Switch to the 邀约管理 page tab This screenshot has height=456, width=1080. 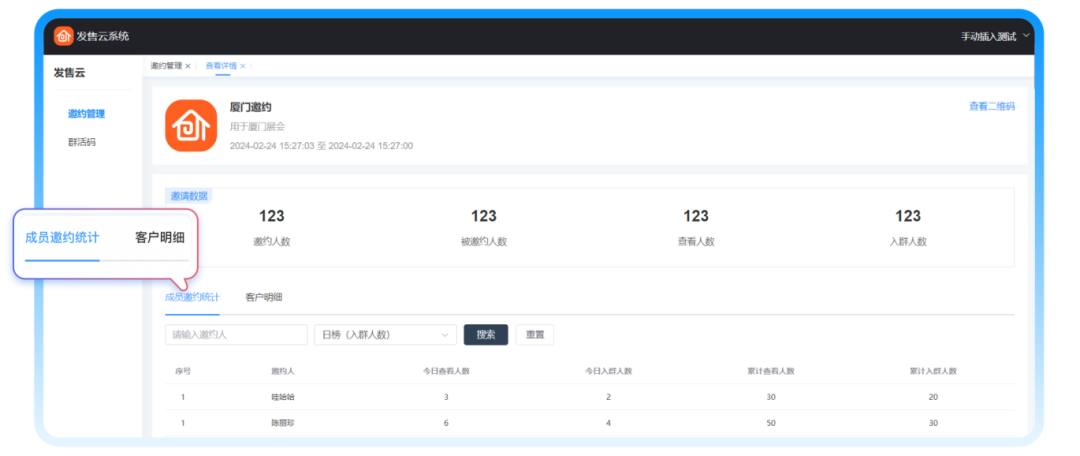pos(166,66)
